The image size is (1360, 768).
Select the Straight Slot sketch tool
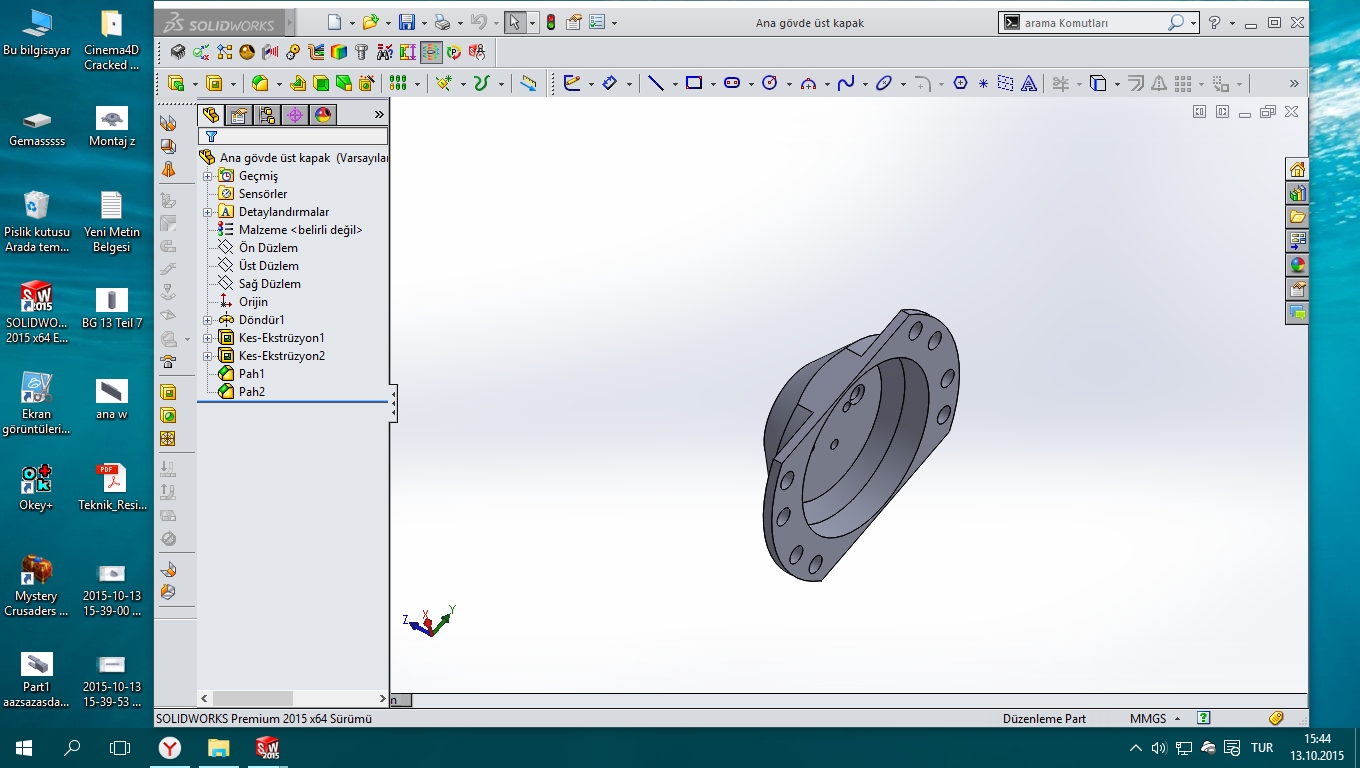[732, 84]
